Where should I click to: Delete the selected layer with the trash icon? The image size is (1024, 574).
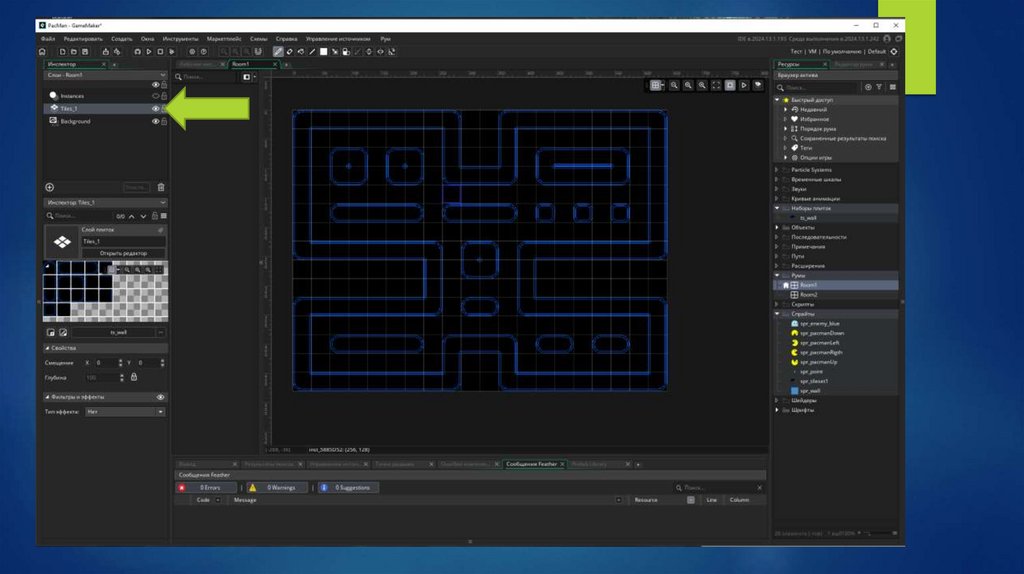point(161,187)
